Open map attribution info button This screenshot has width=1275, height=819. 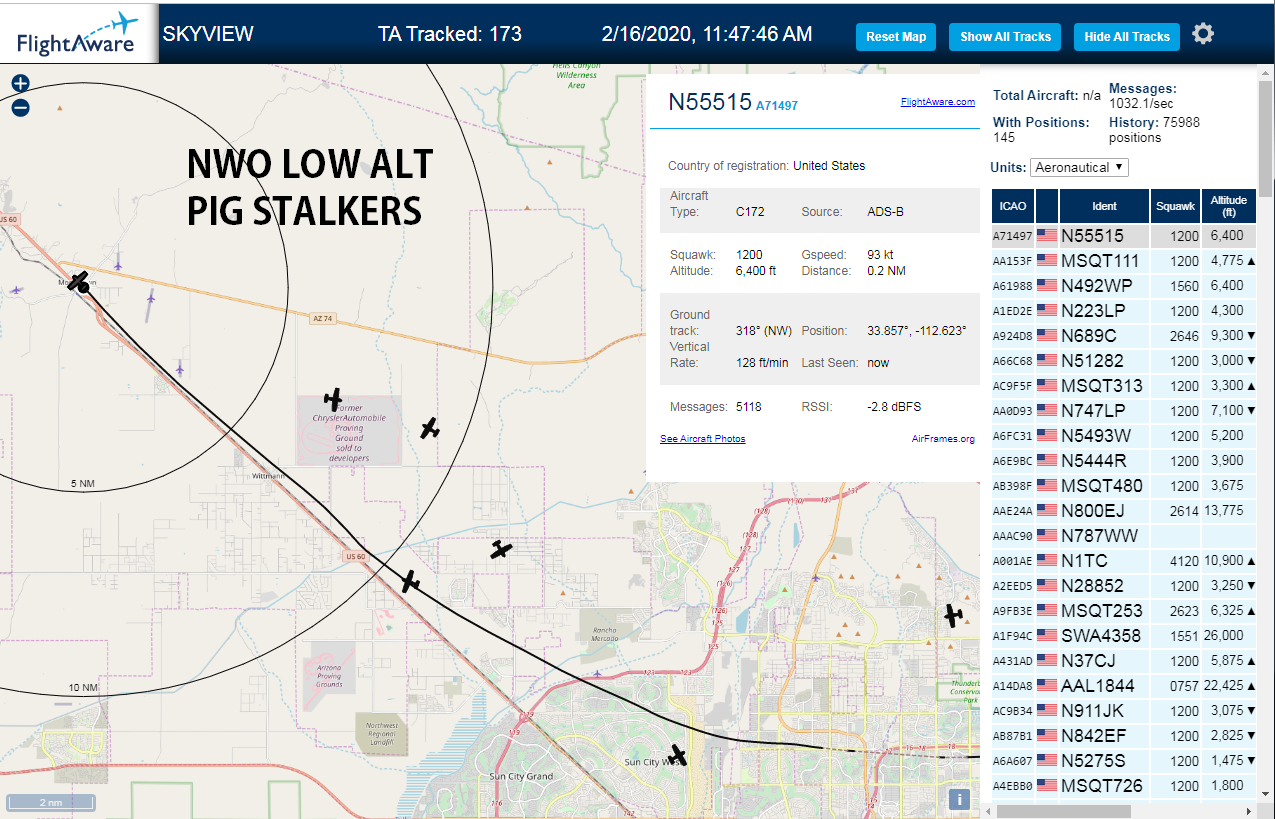959,799
